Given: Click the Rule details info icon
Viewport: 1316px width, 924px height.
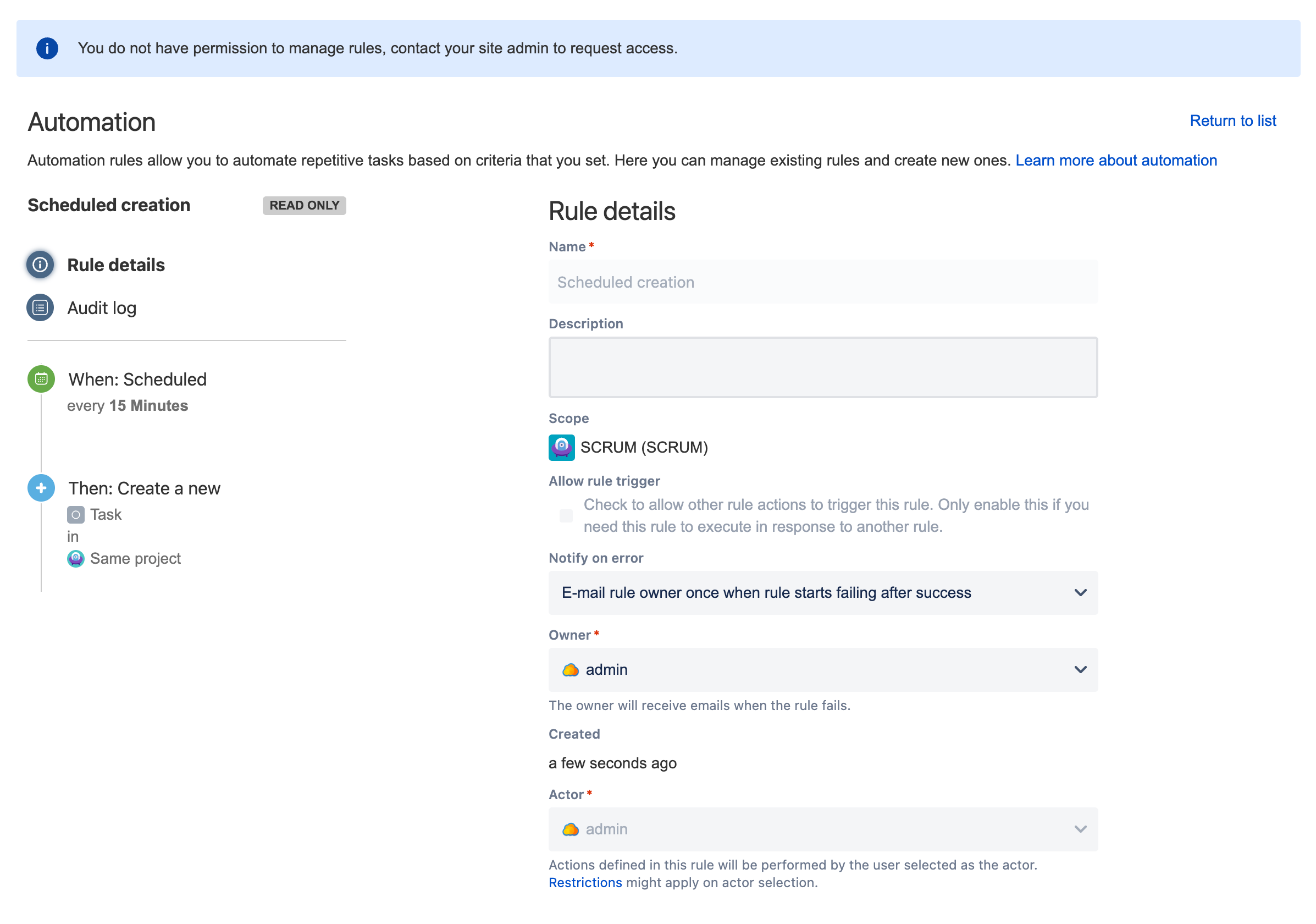Looking at the screenshot, I should pyautogui.click(x=40, y=265).
